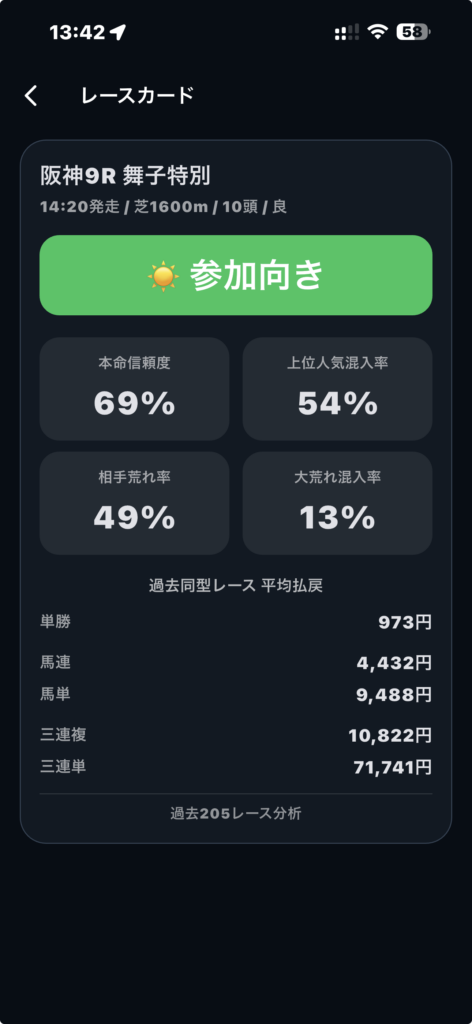472x1024 pixels.
Task: Tap the 阪神9R 舞子特別 race title
Action: coord(125,176)
